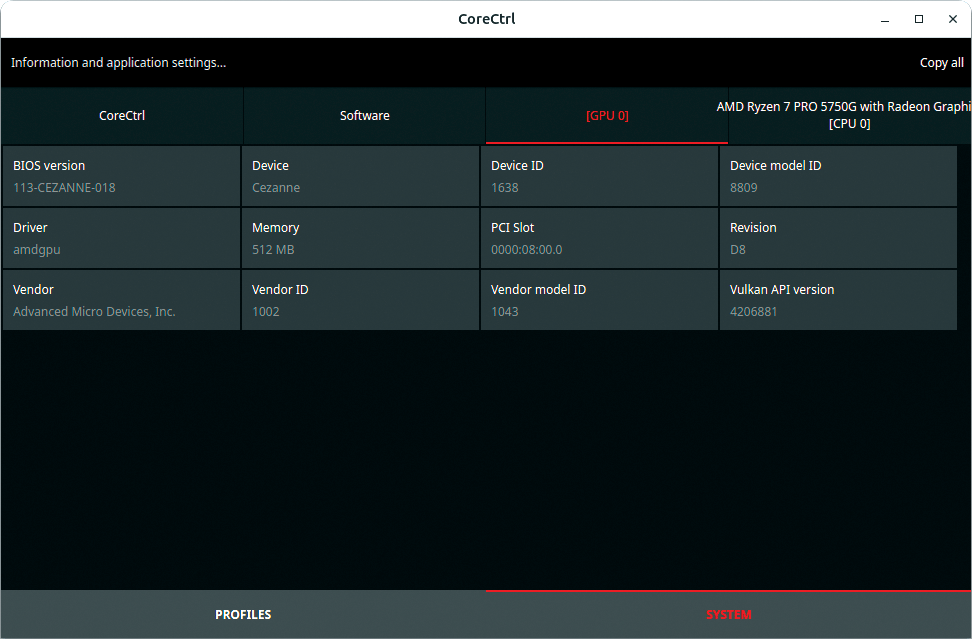Image resolution: width=972 pixels, height=639 pixels.
Task: Click the Driver value amdgpu
Action: [x=37, y=250]
